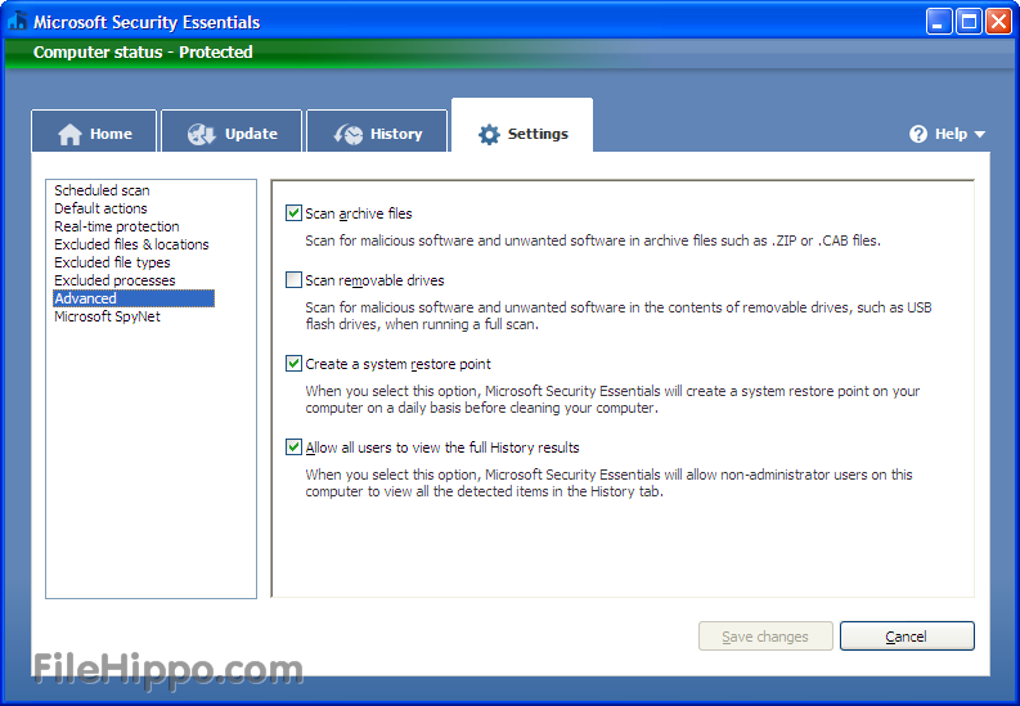This screenshot has width=1020, height=706.
Task: Choose Microsoft SpyNet in the sidebar
Action: point(107,316)
